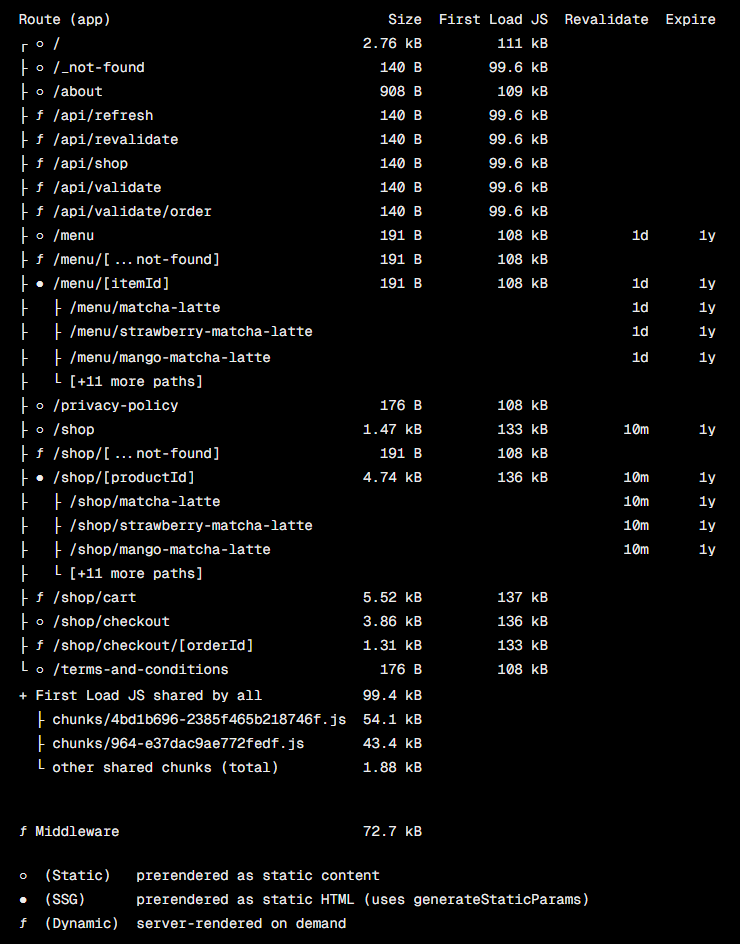Click /shop/mango-matcha-latte path
Screen dimensions: 740x944
(170, 550)
